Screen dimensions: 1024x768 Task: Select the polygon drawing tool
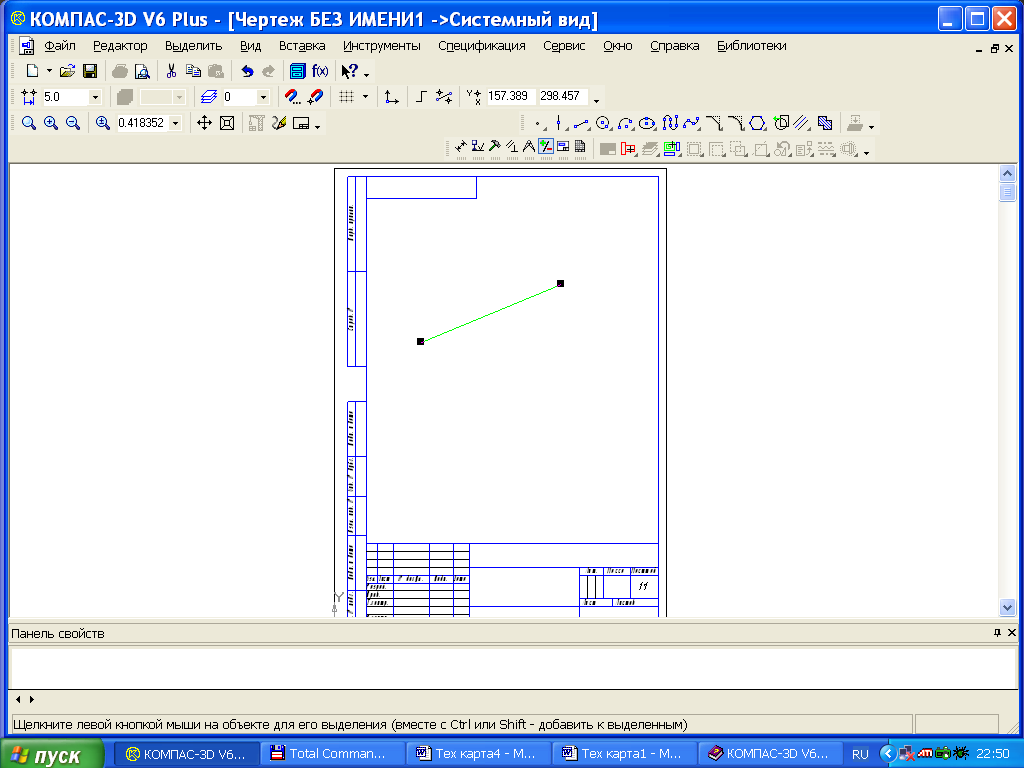(758, 123)
